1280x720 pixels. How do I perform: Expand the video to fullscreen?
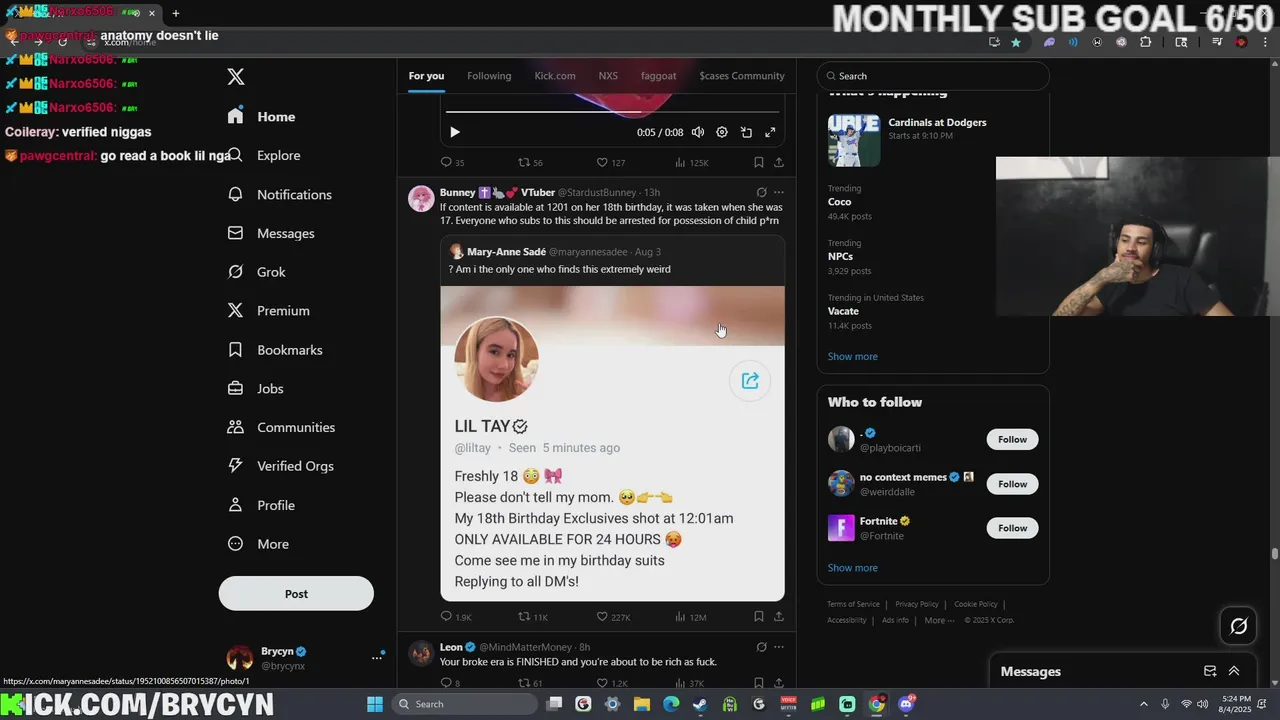(x=770, y=132)
